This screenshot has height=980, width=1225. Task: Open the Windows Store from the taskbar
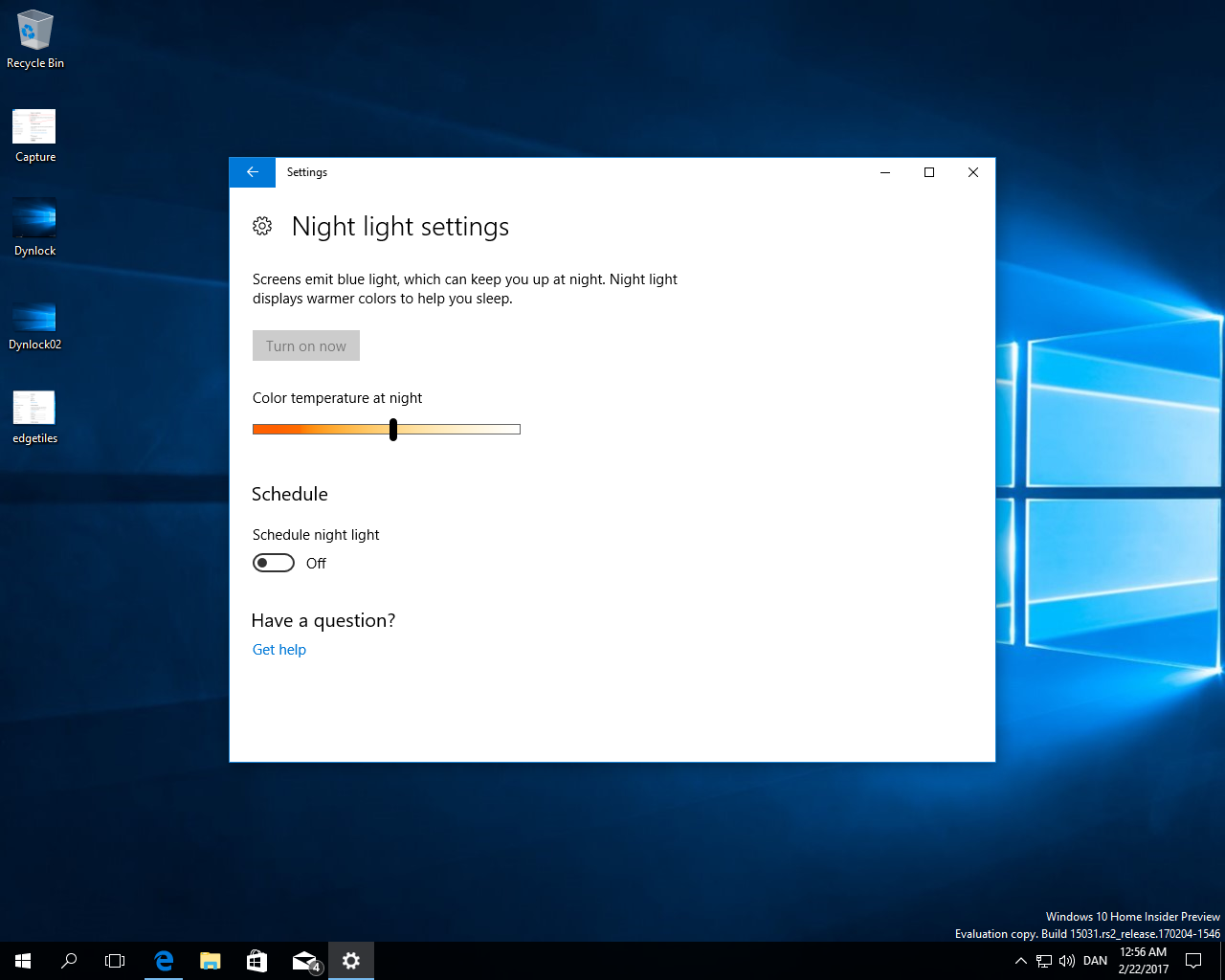(256, 961)
